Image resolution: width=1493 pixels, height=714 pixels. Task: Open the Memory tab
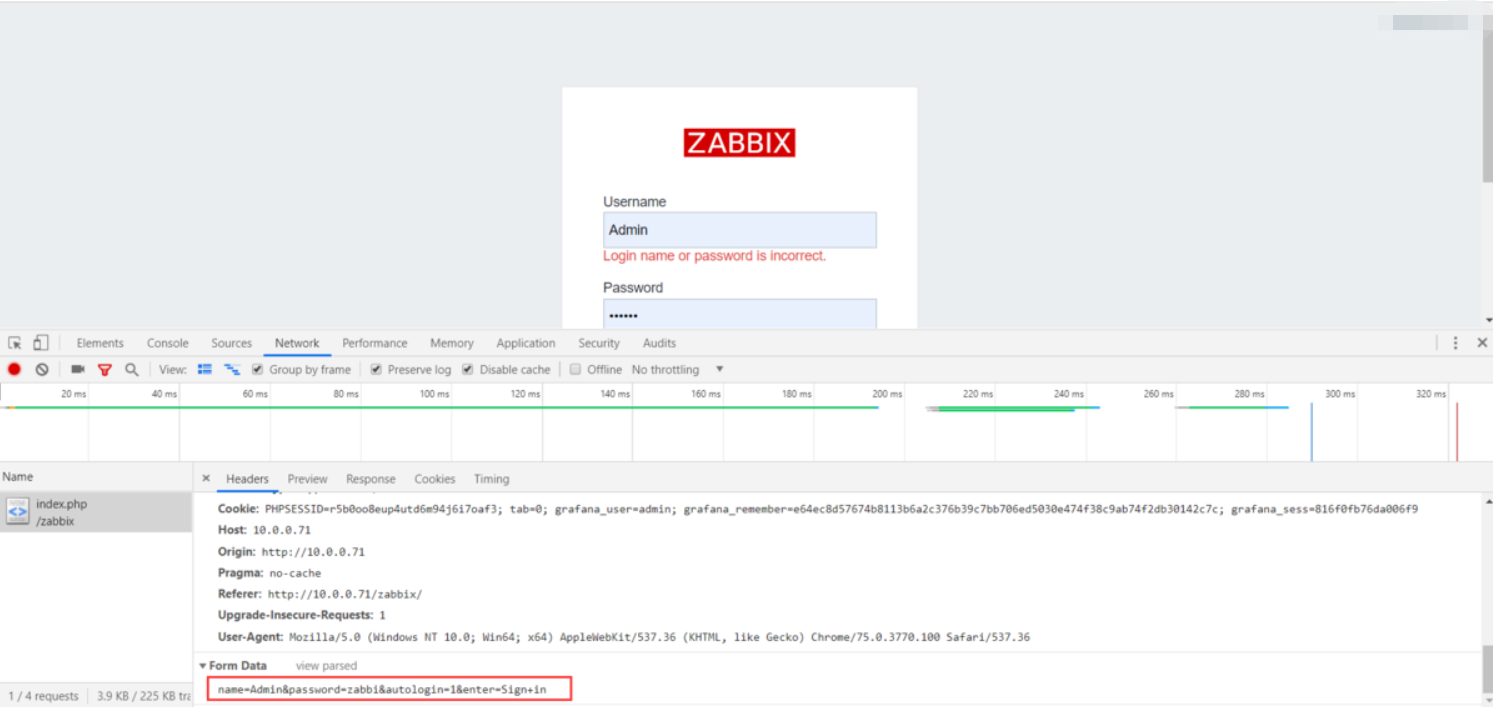point(452,343)
